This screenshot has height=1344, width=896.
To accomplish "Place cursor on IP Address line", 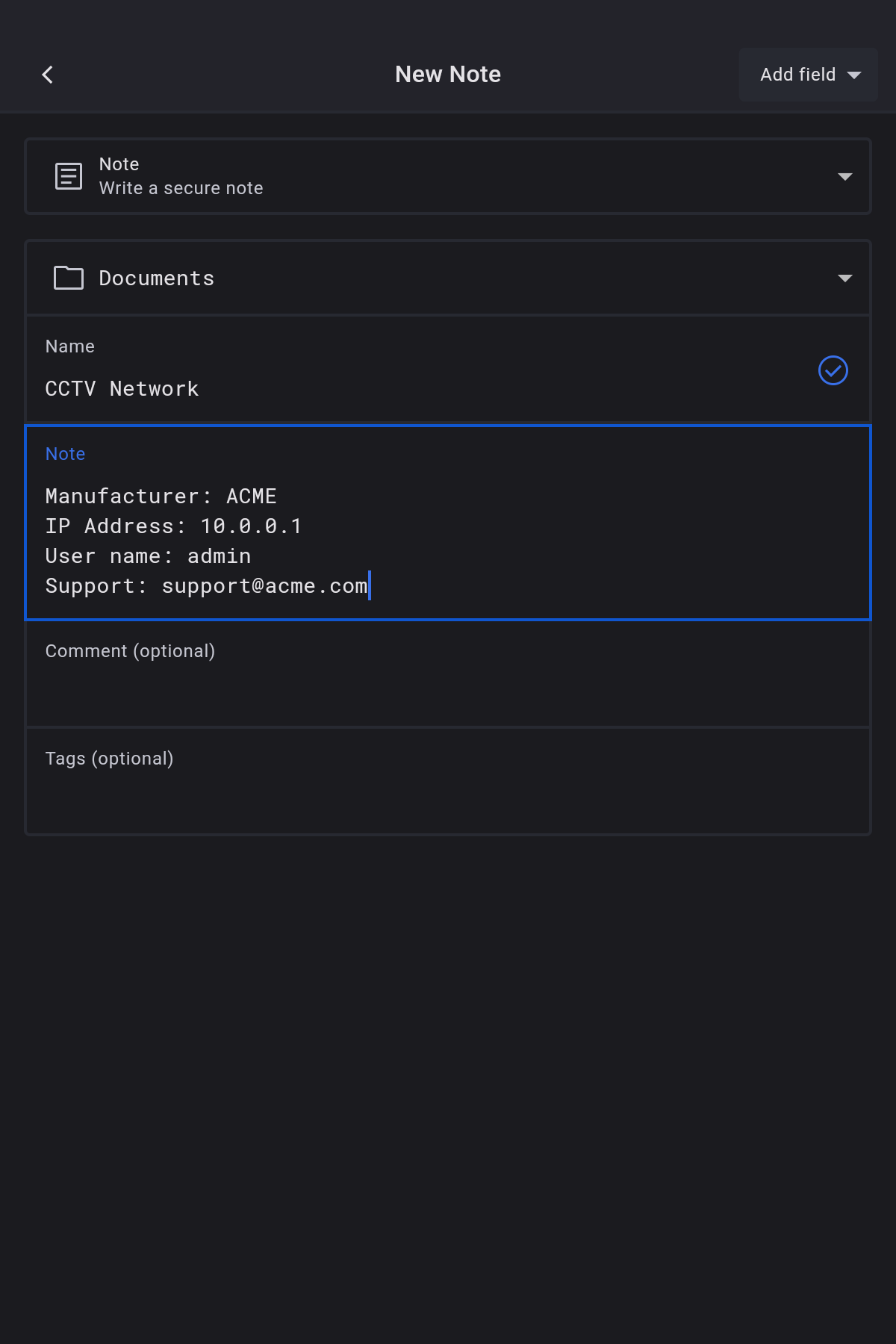I will (173, 526).
